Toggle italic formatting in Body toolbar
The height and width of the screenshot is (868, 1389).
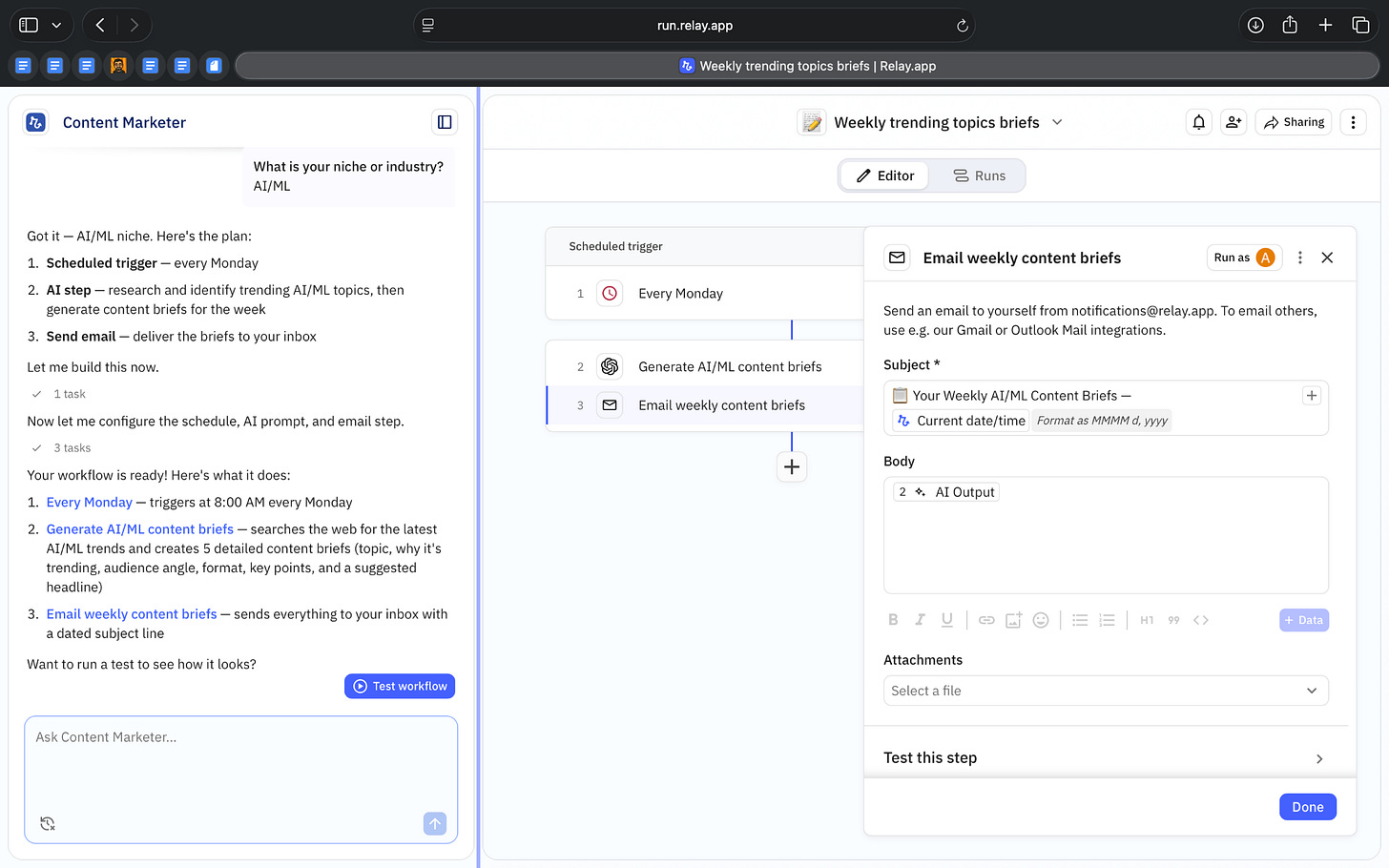[920, 620]
